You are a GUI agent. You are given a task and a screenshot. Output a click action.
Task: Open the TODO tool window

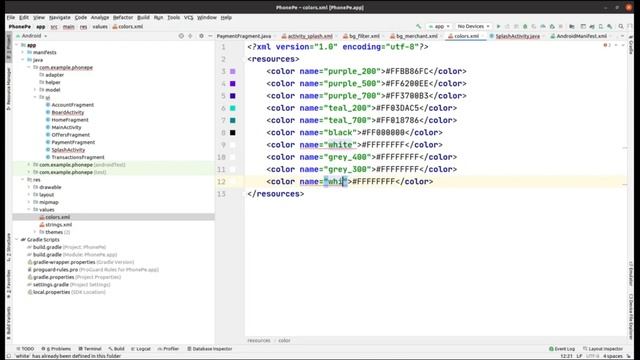click(25, 349)
